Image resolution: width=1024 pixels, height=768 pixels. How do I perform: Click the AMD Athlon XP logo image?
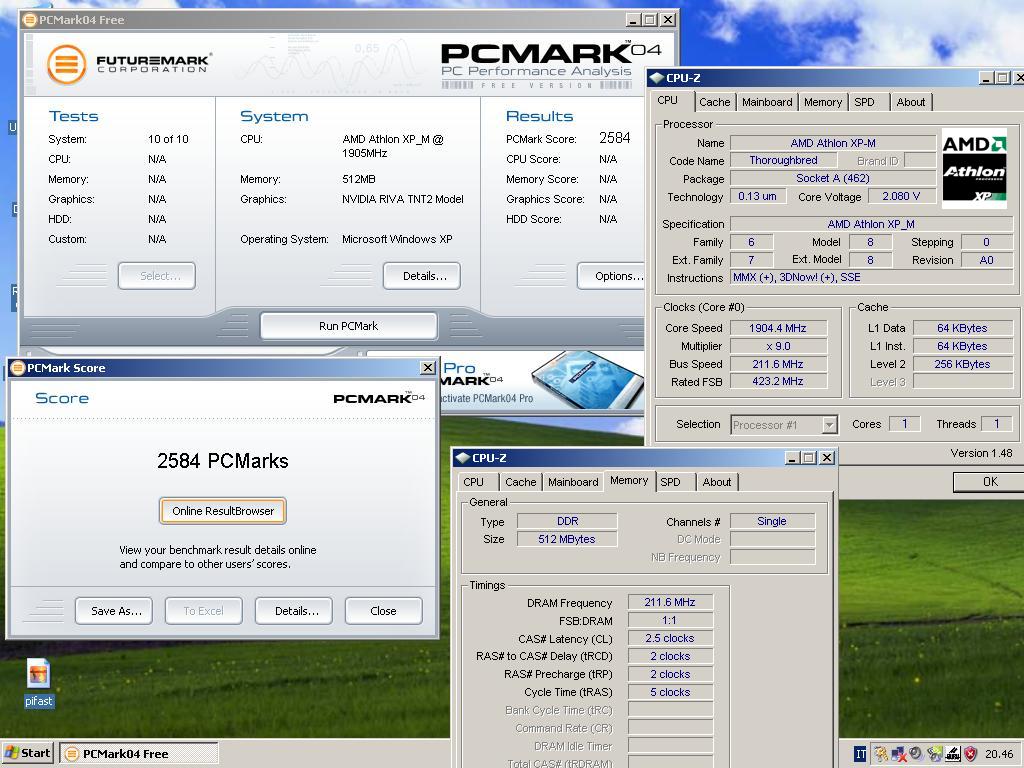point(974,168)
